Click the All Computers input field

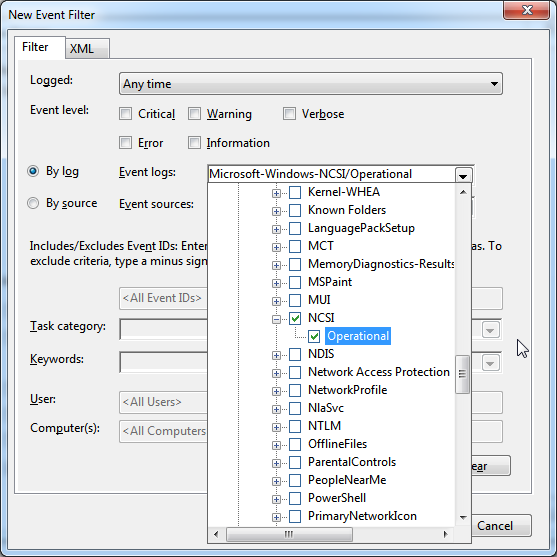pyautogui.click(x=163, y=431)
